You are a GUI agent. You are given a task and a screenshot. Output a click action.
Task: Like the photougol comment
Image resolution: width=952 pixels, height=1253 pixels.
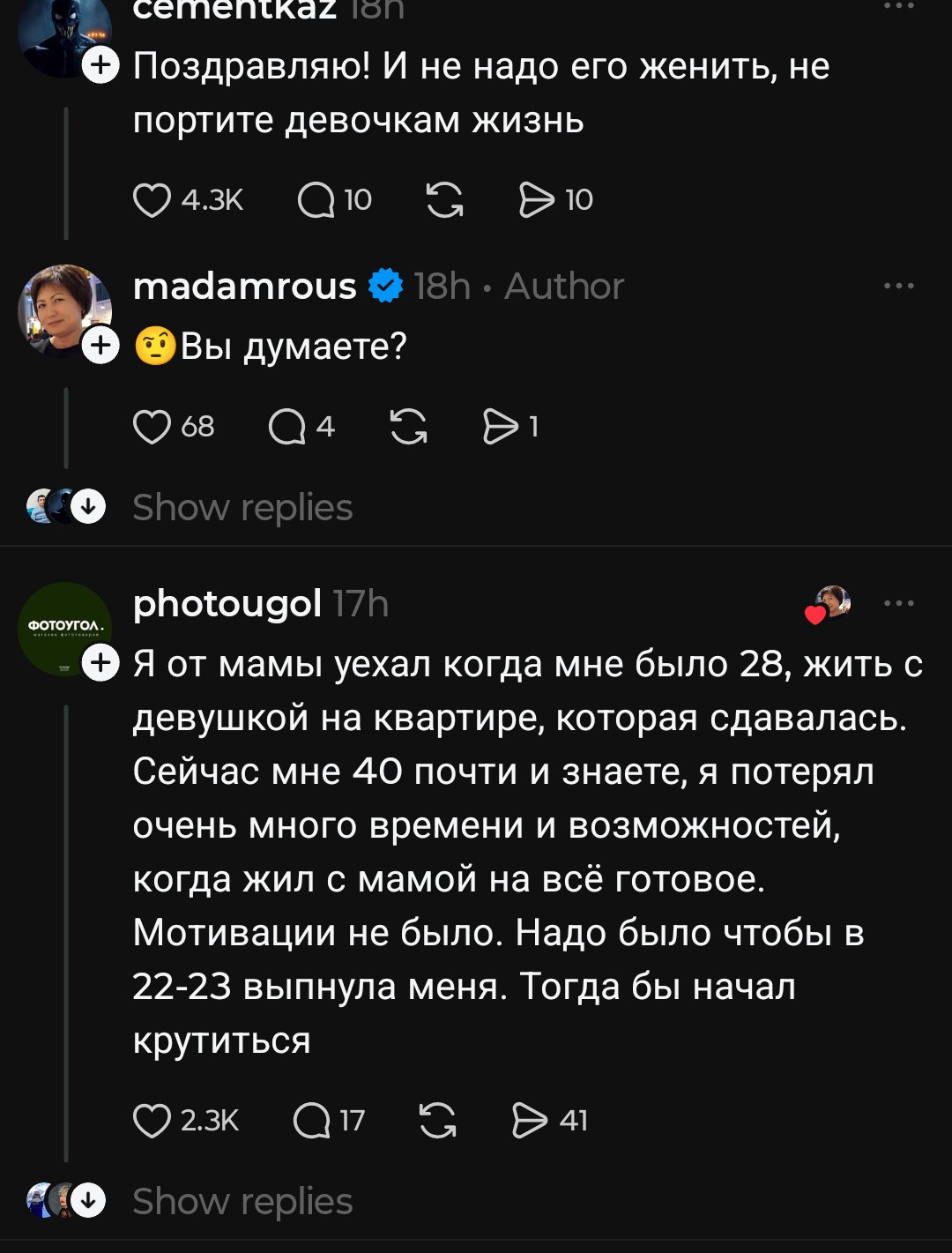click(x=152, y=1121)
